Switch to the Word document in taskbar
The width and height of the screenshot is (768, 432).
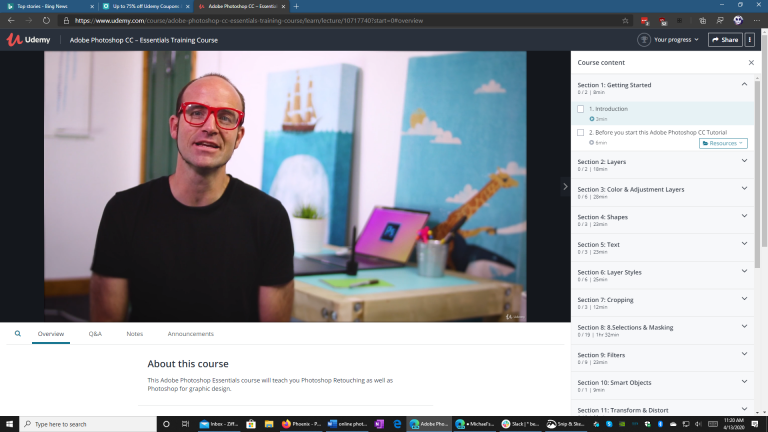pyautogui.click(x=347, y=424)
